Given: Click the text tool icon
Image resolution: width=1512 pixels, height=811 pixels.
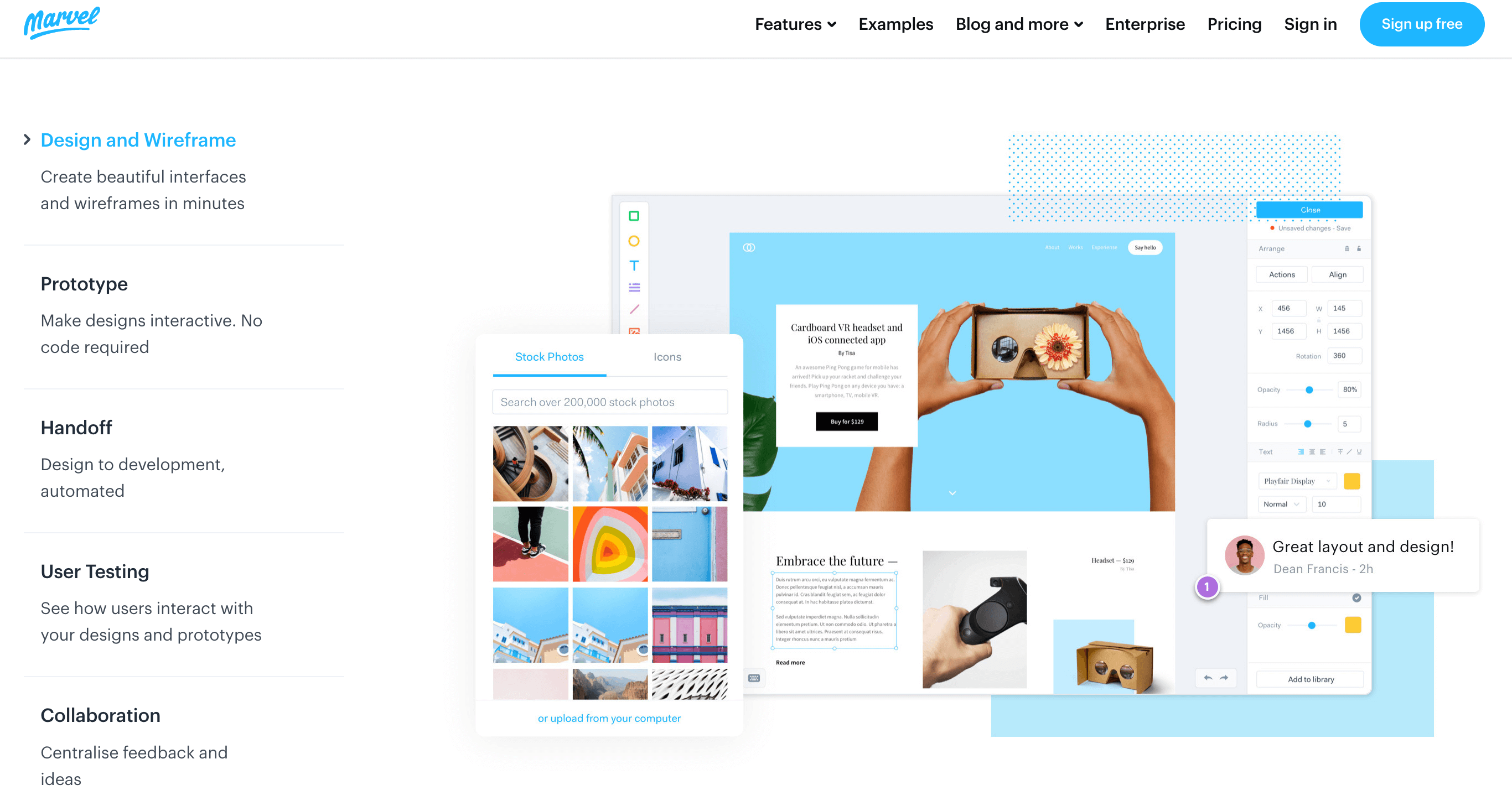Looking at the screenshot, I should [637, 265].
